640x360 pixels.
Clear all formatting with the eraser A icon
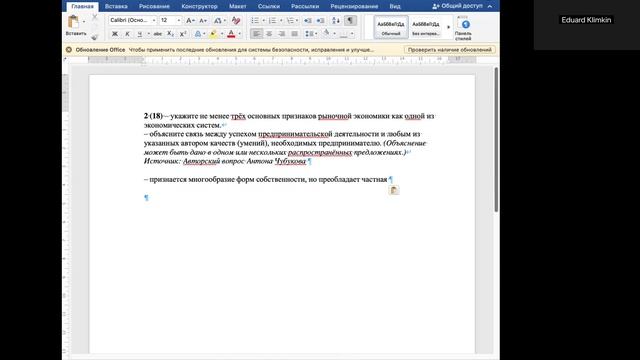tap(236, 20)
